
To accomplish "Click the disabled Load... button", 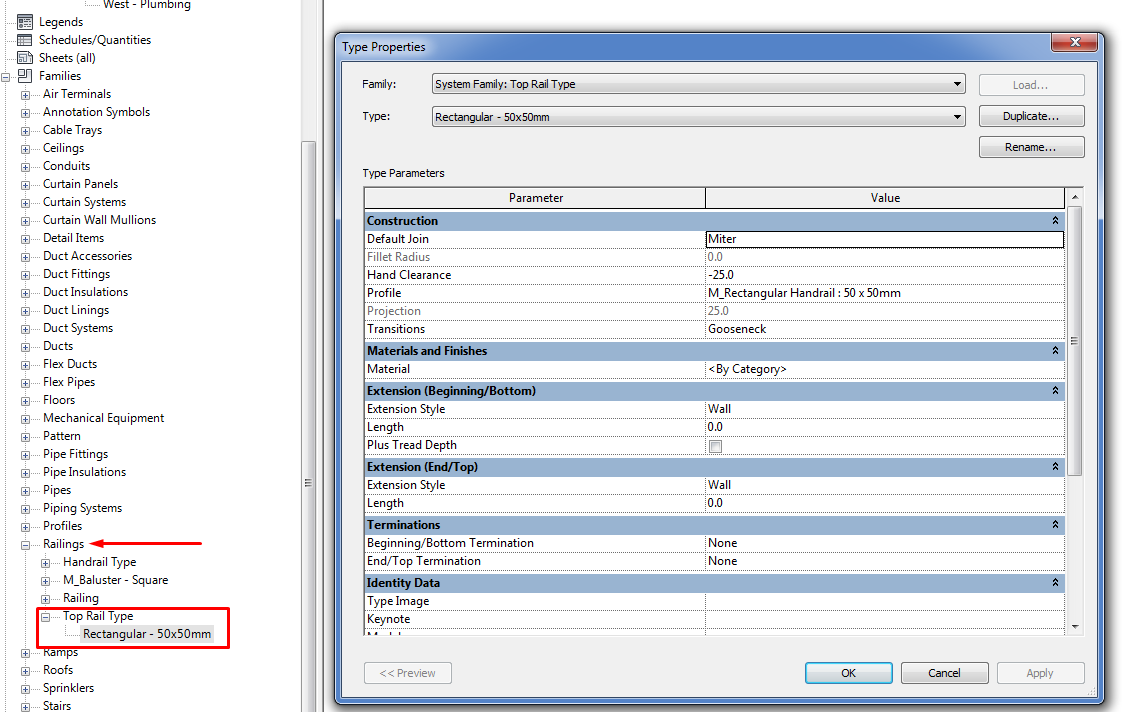I will (1031, 85).
